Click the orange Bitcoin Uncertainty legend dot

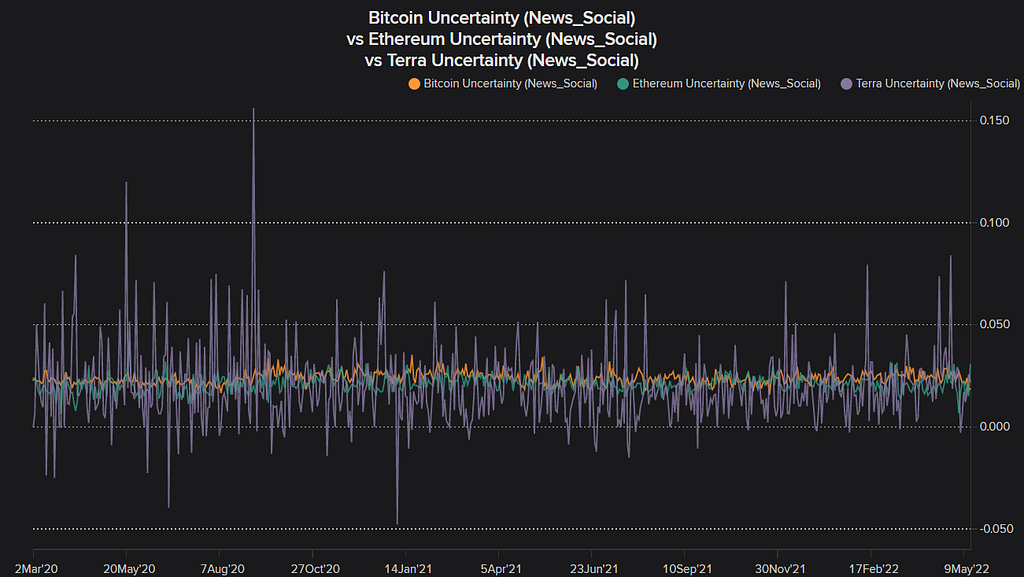(x=414, y=84)
